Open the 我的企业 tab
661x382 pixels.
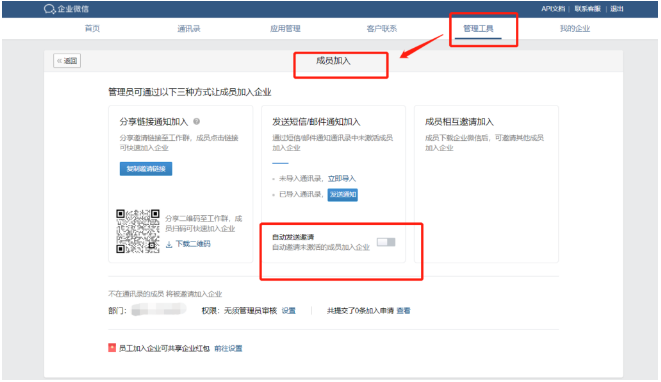click(575, 29)
